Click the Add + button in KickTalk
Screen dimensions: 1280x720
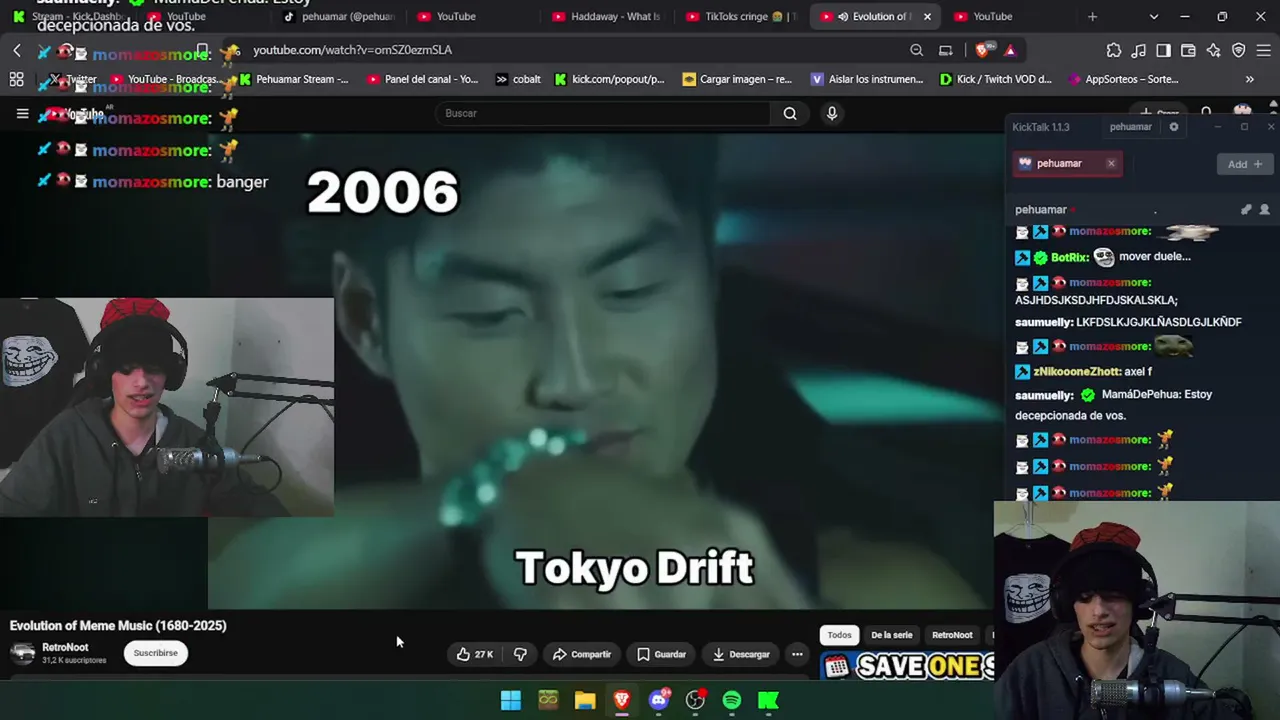tap(1245, 164)
